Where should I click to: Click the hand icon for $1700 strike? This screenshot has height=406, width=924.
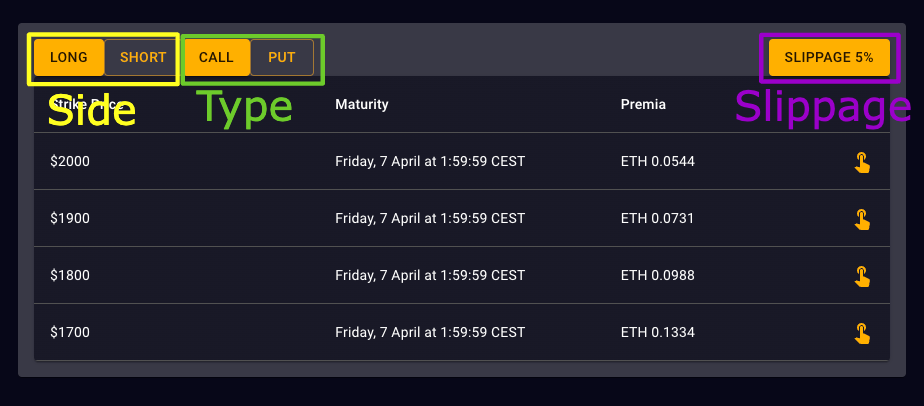click(x=861, y=333)
